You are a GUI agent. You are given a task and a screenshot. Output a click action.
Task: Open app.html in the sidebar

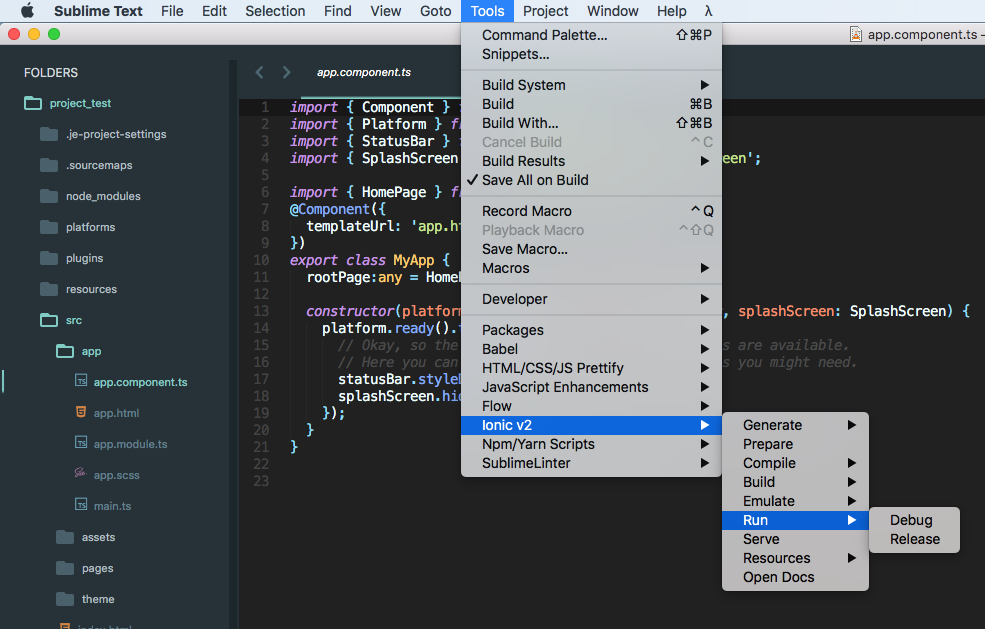point(116,413)
